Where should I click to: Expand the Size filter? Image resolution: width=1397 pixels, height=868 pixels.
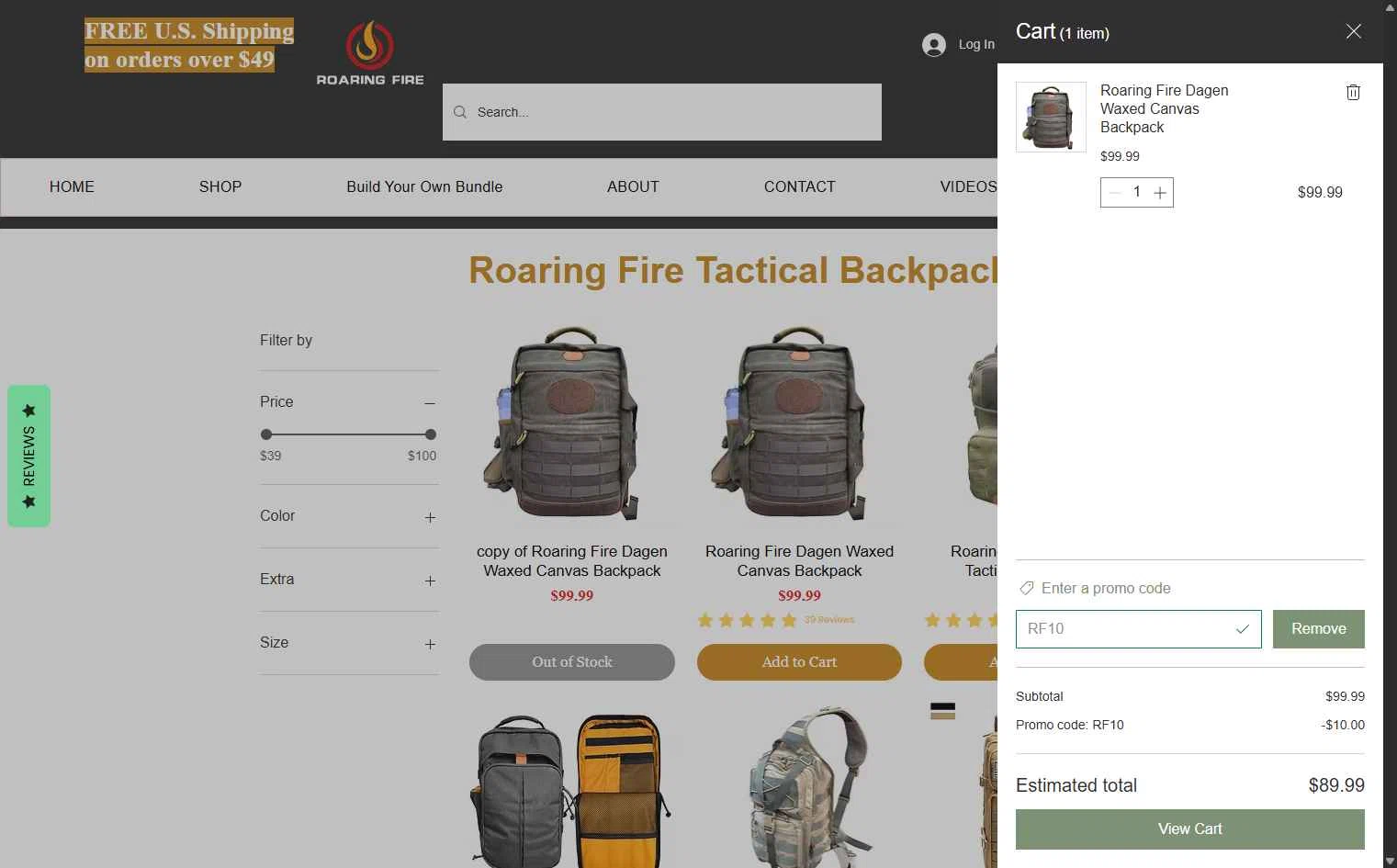(430, 645)
